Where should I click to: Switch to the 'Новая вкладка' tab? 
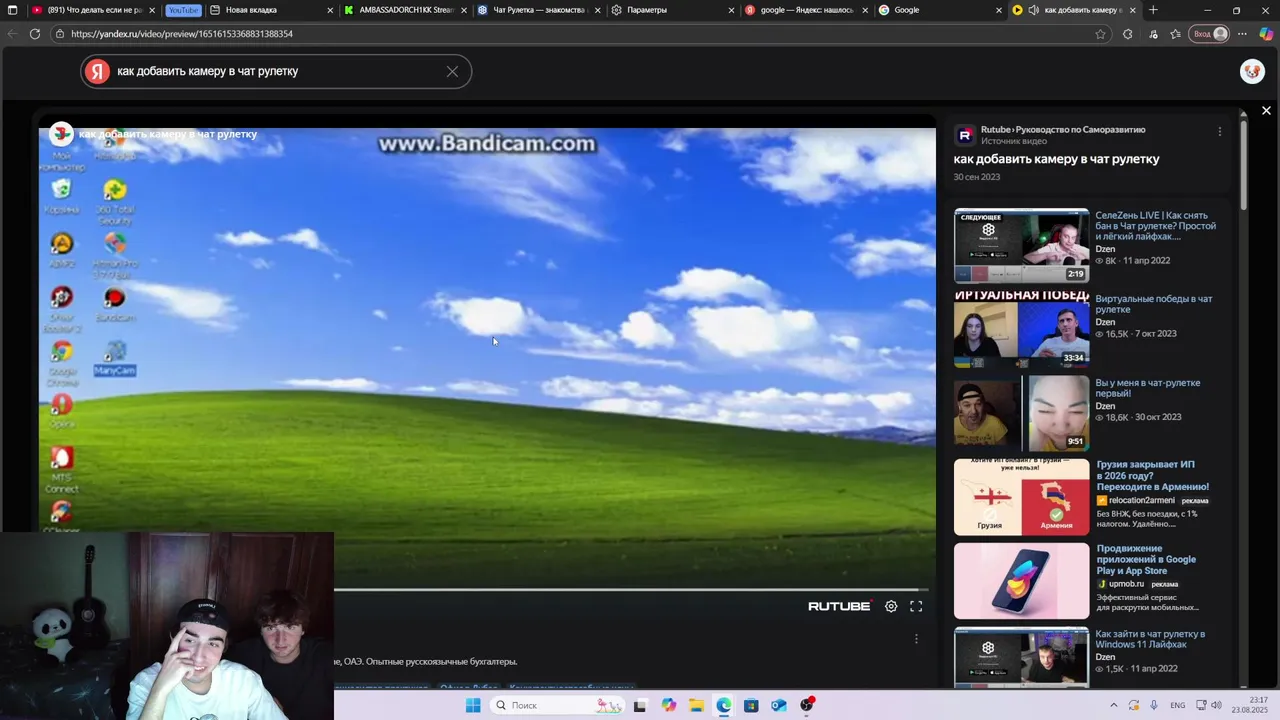pyautogui.click(x=272, y=10)
